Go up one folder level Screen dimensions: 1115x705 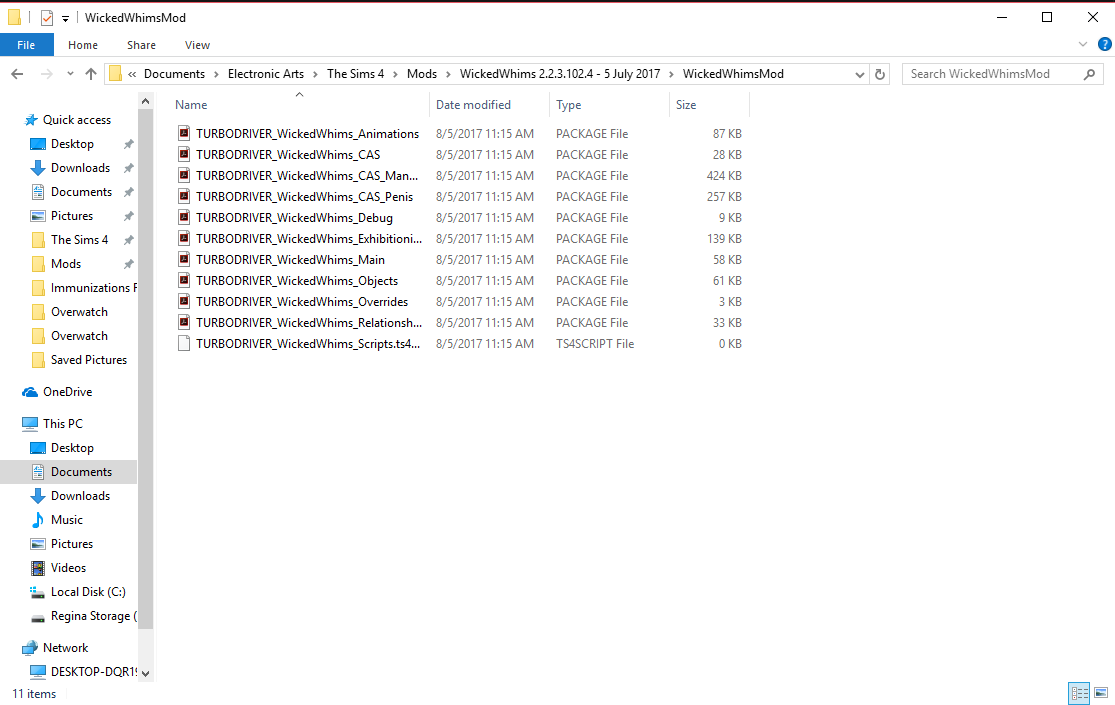pyautogui.click(x=90, y=74)
